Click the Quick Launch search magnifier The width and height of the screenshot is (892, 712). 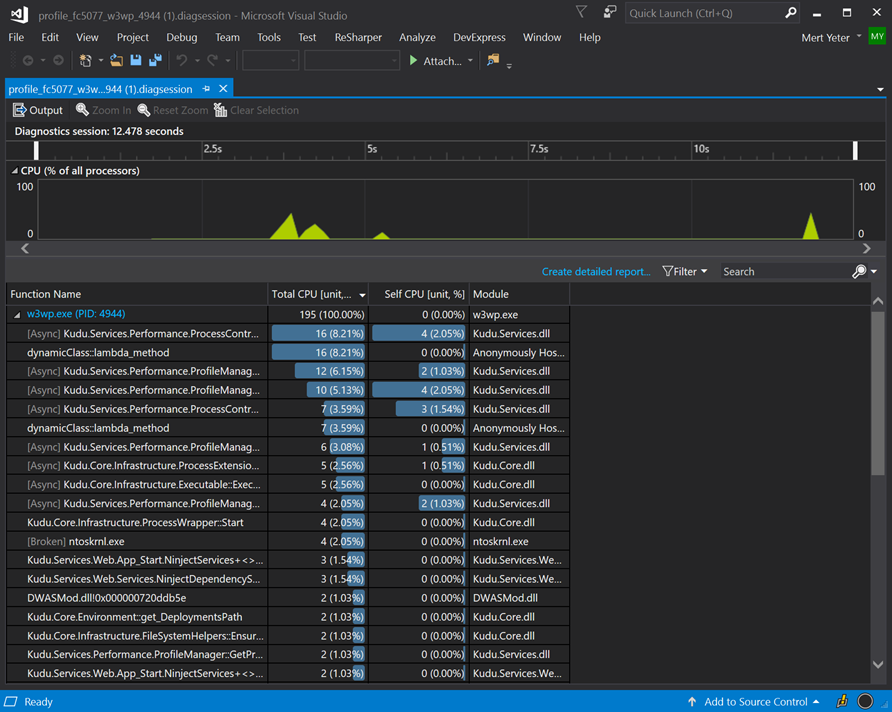(x=790, y=13)
